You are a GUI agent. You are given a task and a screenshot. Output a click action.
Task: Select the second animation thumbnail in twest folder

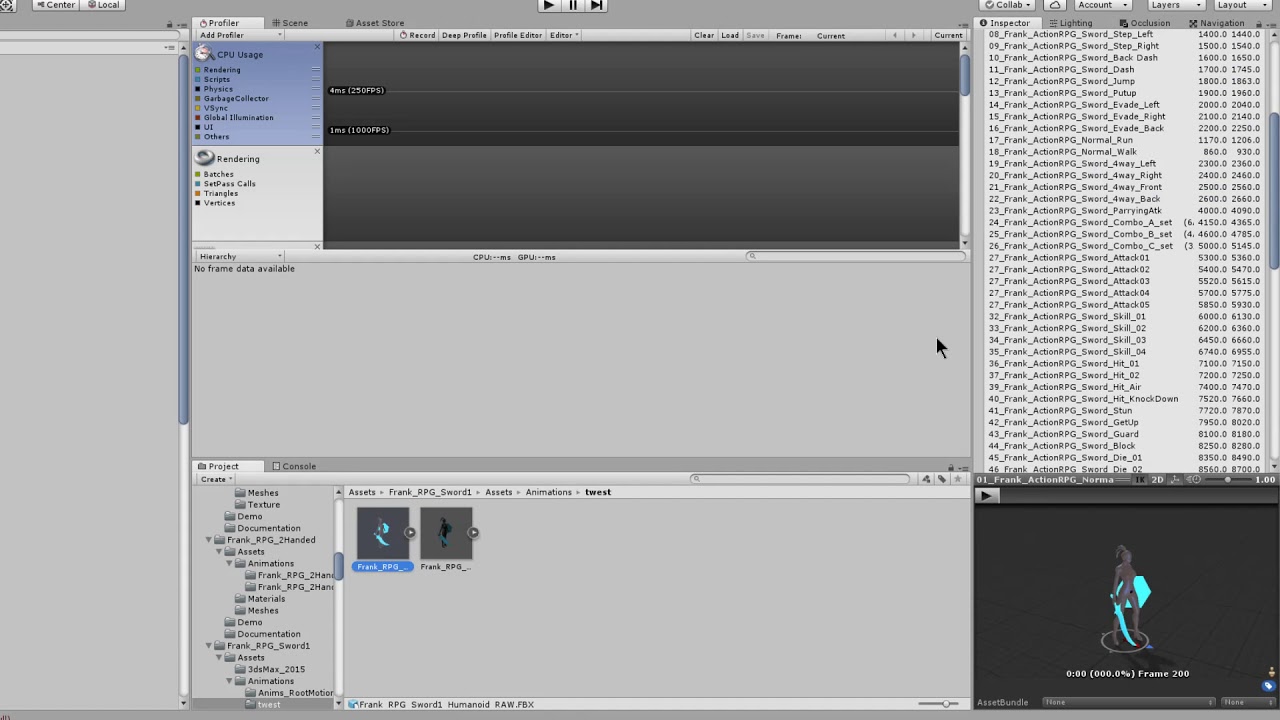tap(445, 532)
